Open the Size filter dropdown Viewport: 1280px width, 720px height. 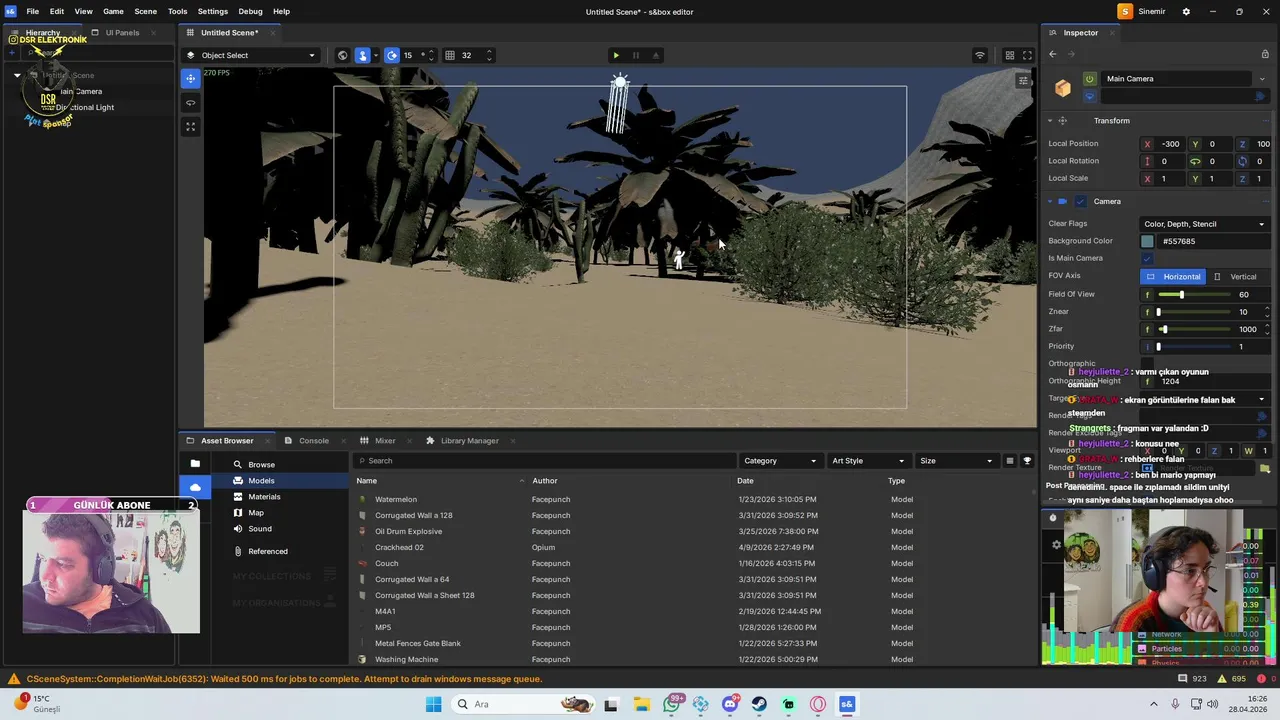[x=957, y=461]
